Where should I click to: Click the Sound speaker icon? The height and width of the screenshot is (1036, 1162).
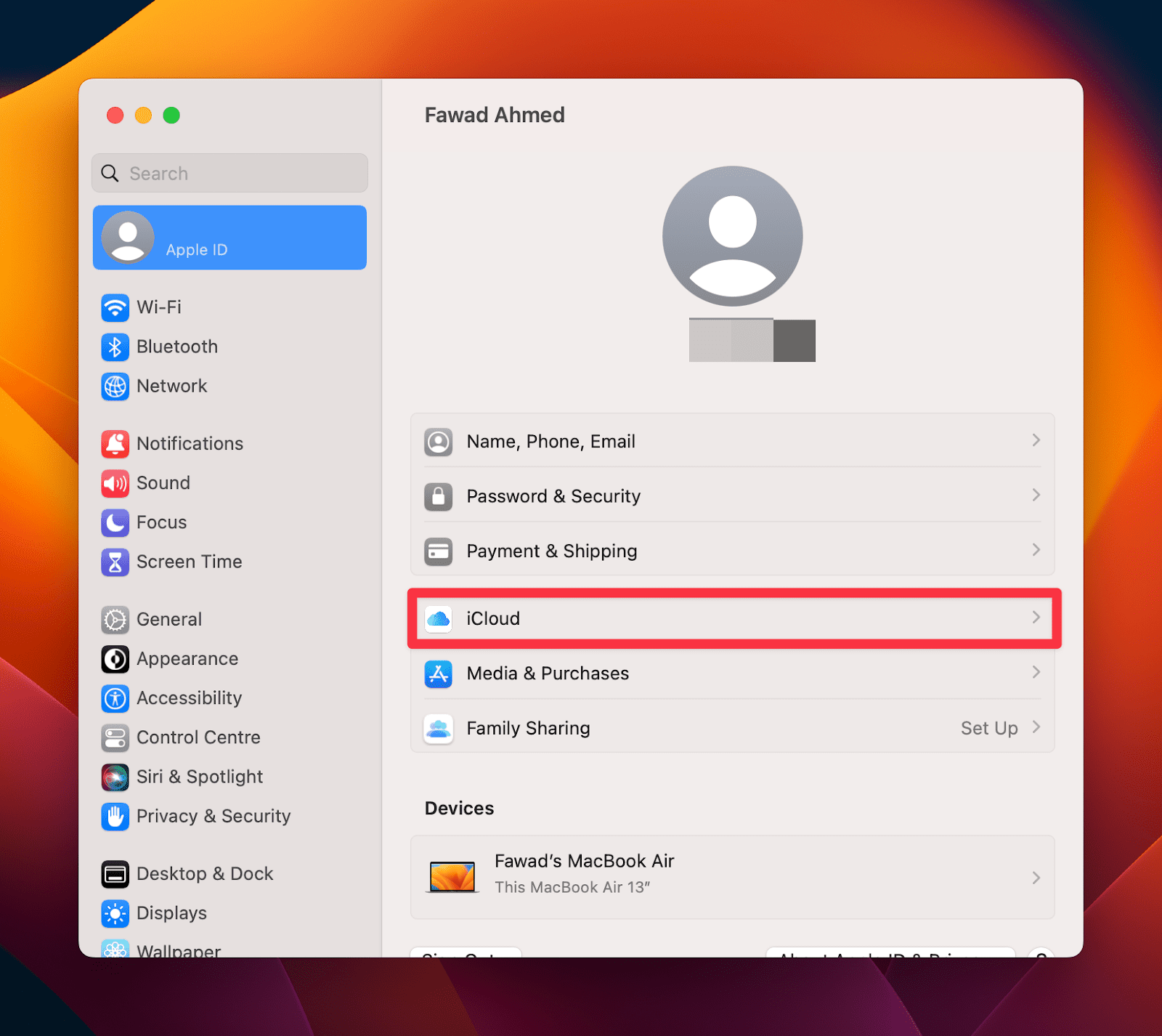coord(115,483)
